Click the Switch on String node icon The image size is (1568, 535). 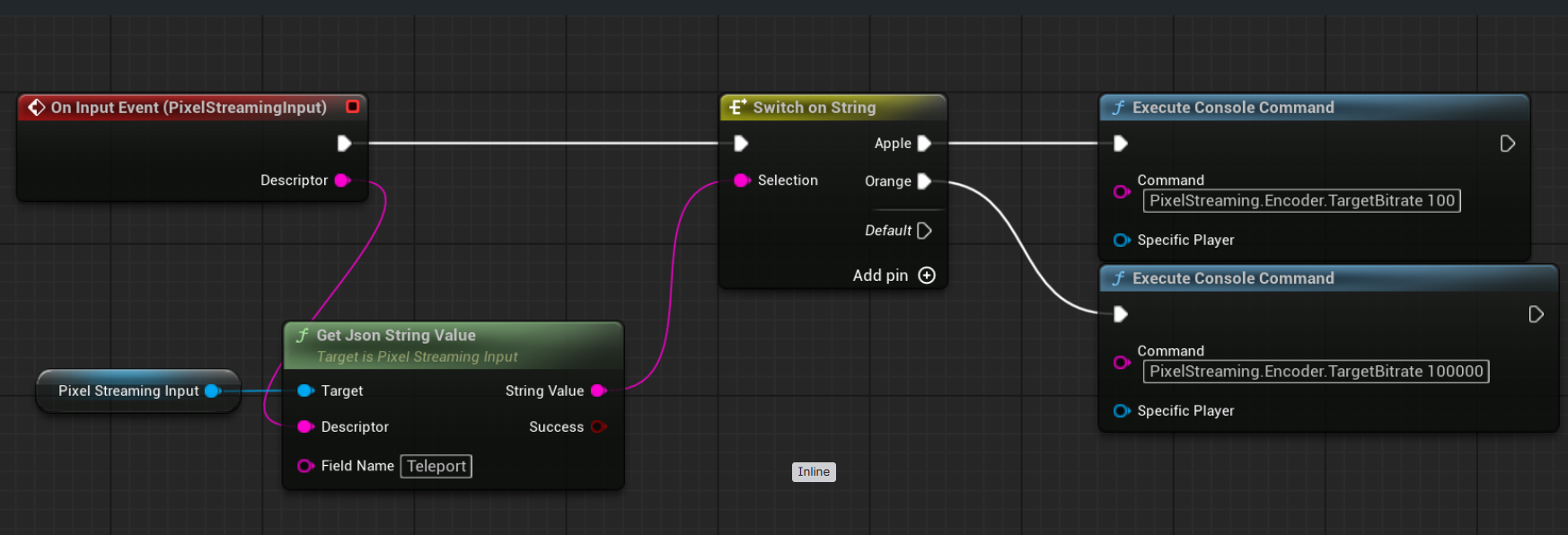coord(737,108)
